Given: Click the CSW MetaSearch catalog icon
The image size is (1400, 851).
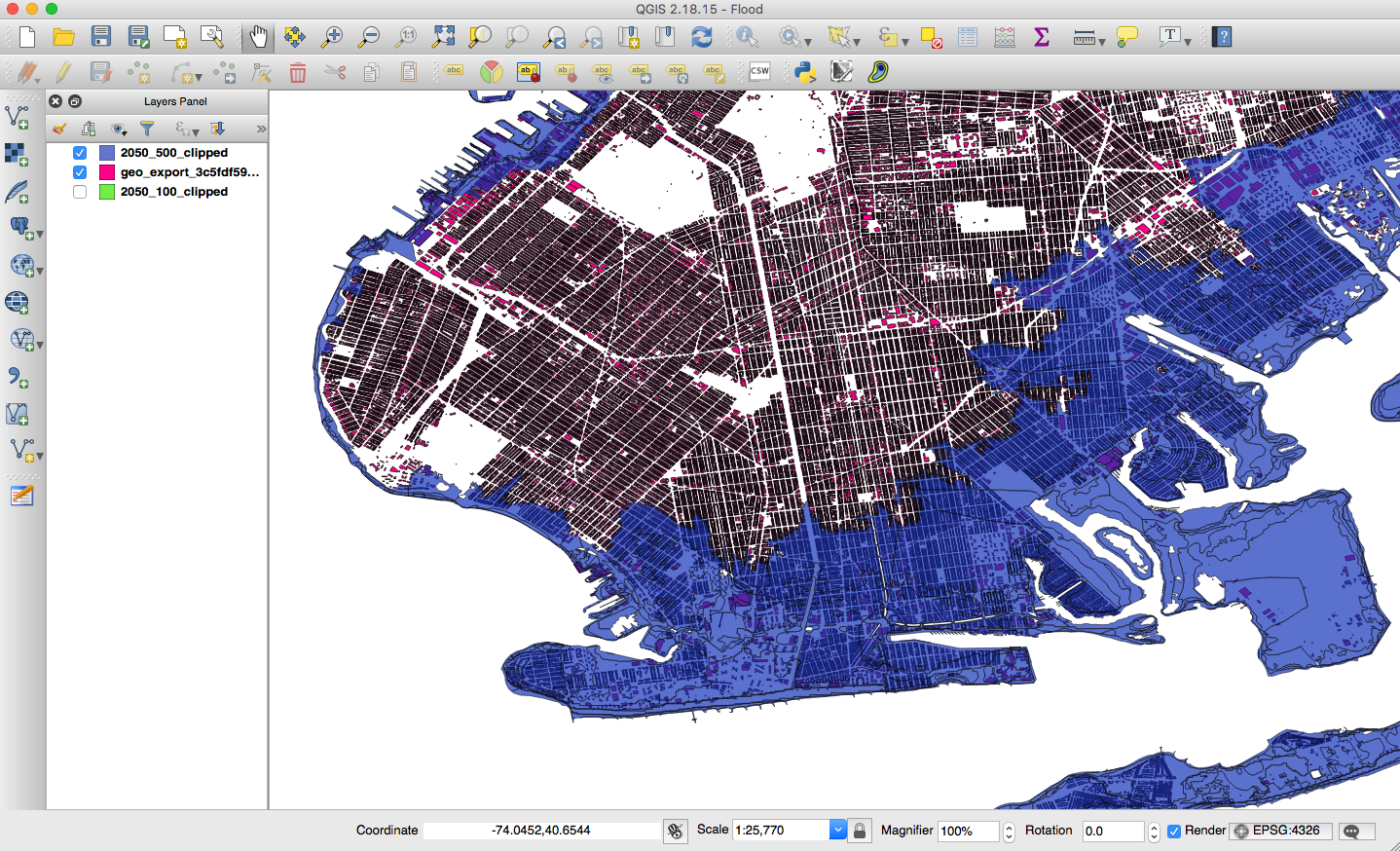Looking at the screenshot, I should (x=759, y=71).
